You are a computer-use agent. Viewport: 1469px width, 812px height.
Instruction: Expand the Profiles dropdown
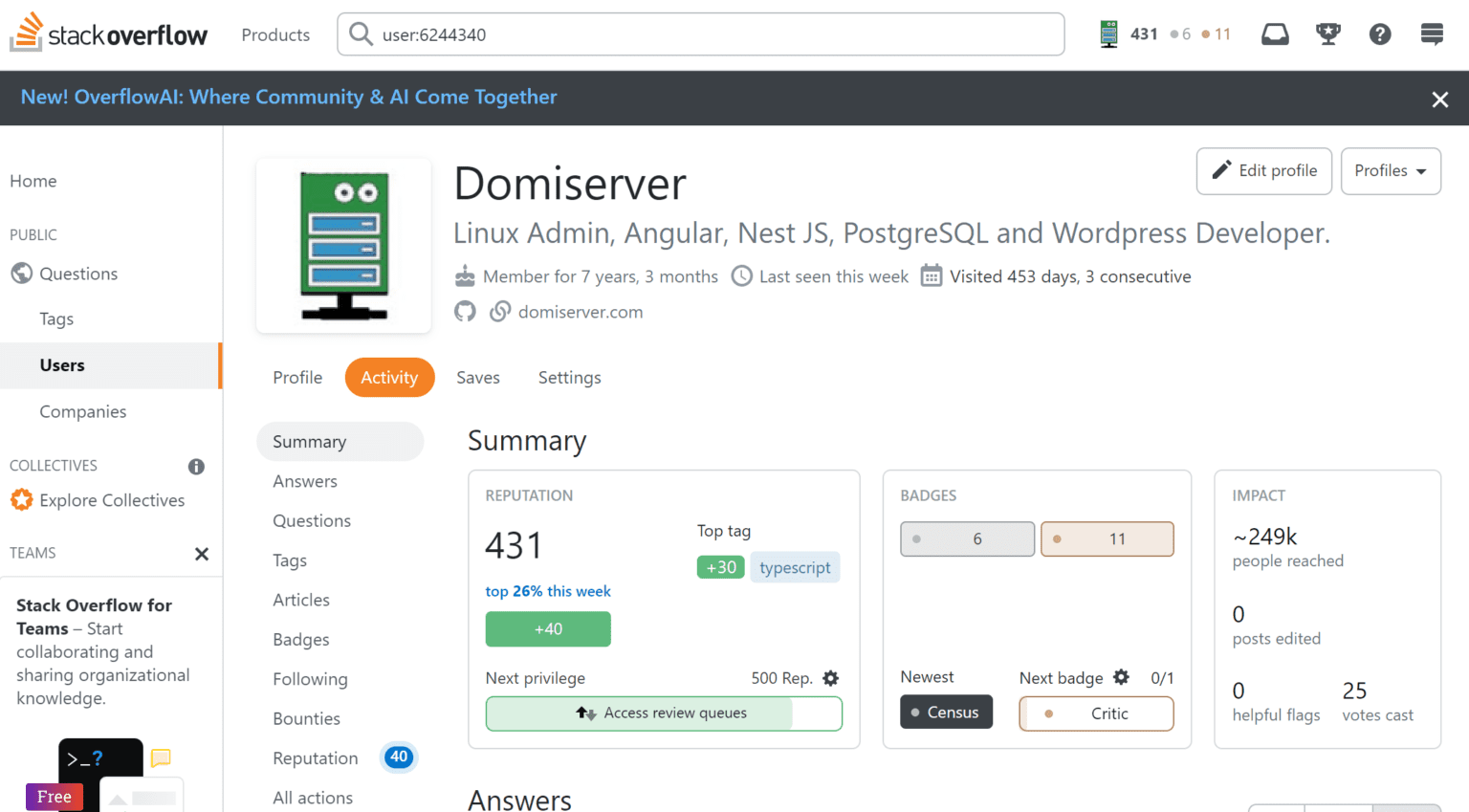pos(1390,171)
